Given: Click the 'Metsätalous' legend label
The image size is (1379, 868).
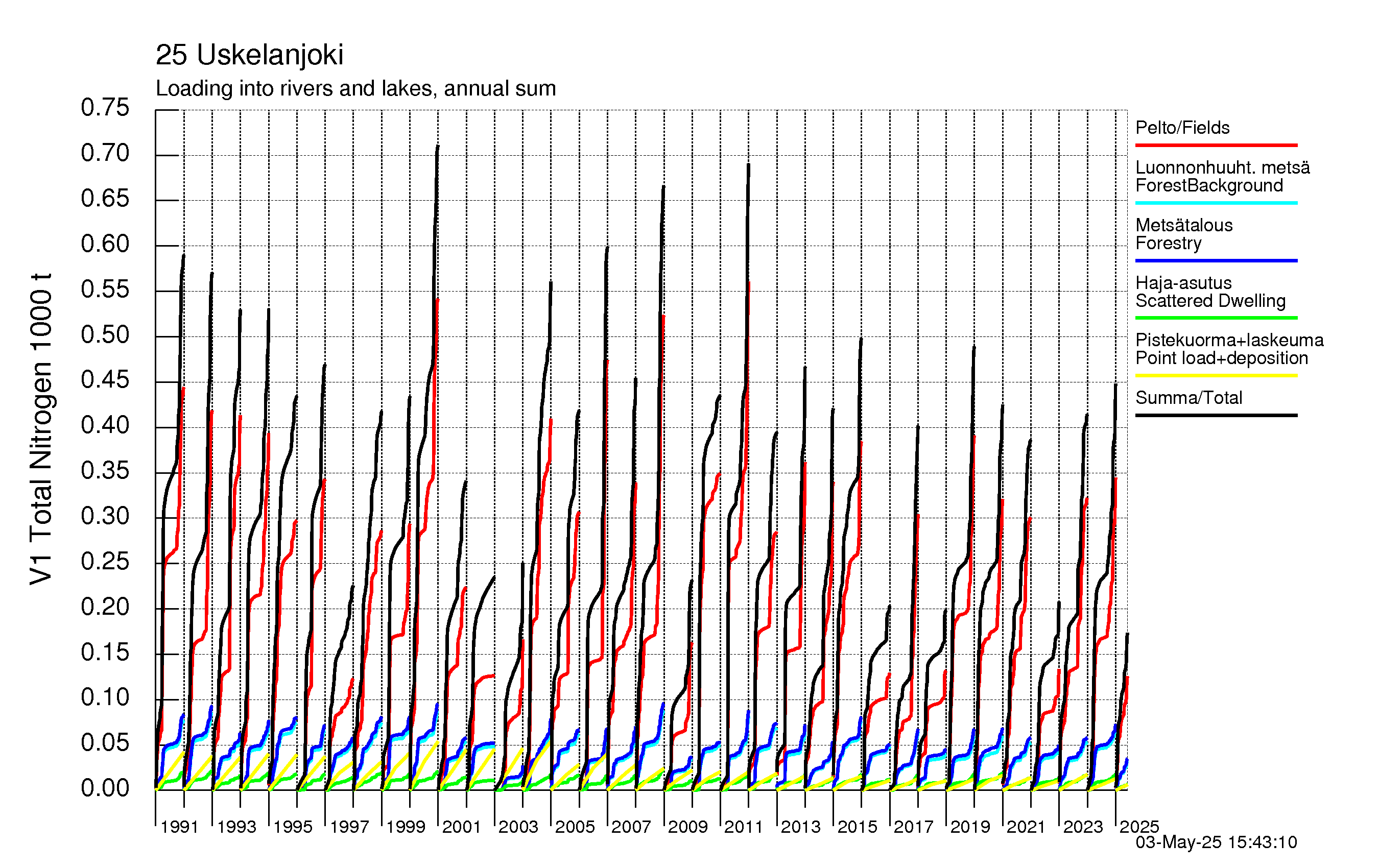Looking at the screenshot, I should pyautogui.click(x=1184, y=225).
